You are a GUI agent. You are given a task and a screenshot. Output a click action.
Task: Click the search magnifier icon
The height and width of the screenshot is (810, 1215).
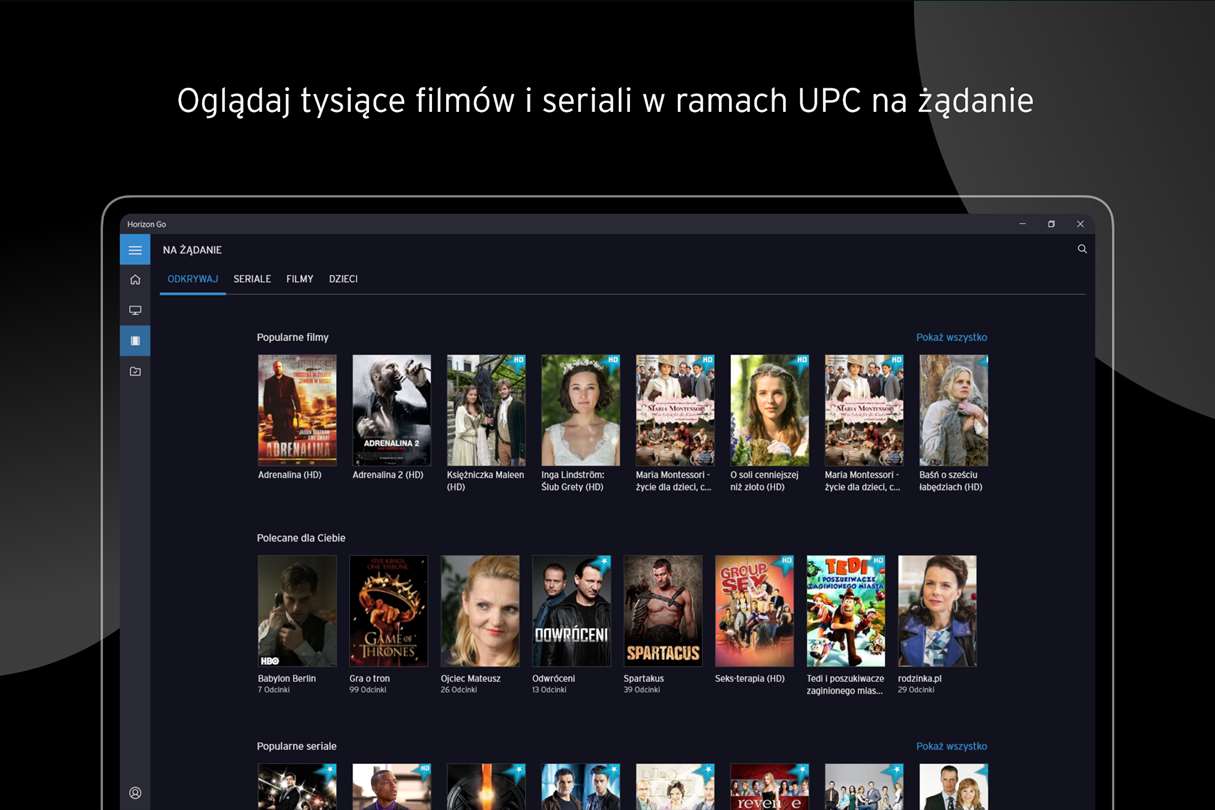click(x=1082, y=249)
